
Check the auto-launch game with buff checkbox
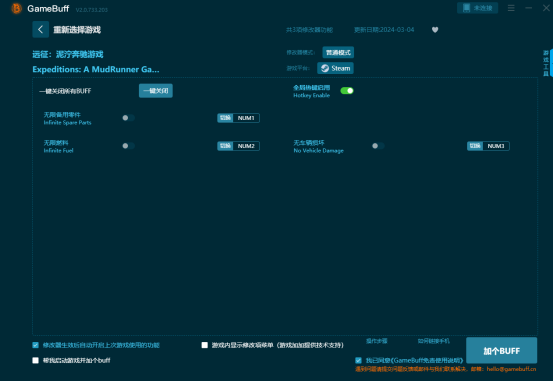35,360
